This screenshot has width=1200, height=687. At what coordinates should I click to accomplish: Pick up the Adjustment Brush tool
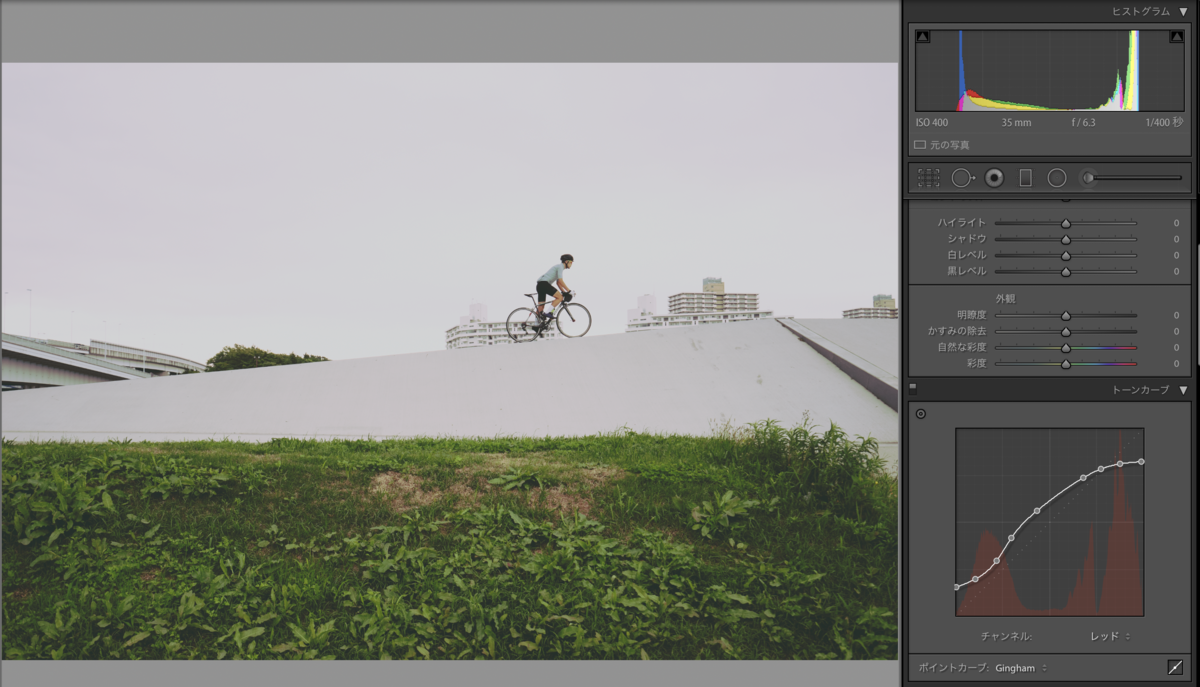(x=1089, y=177)
